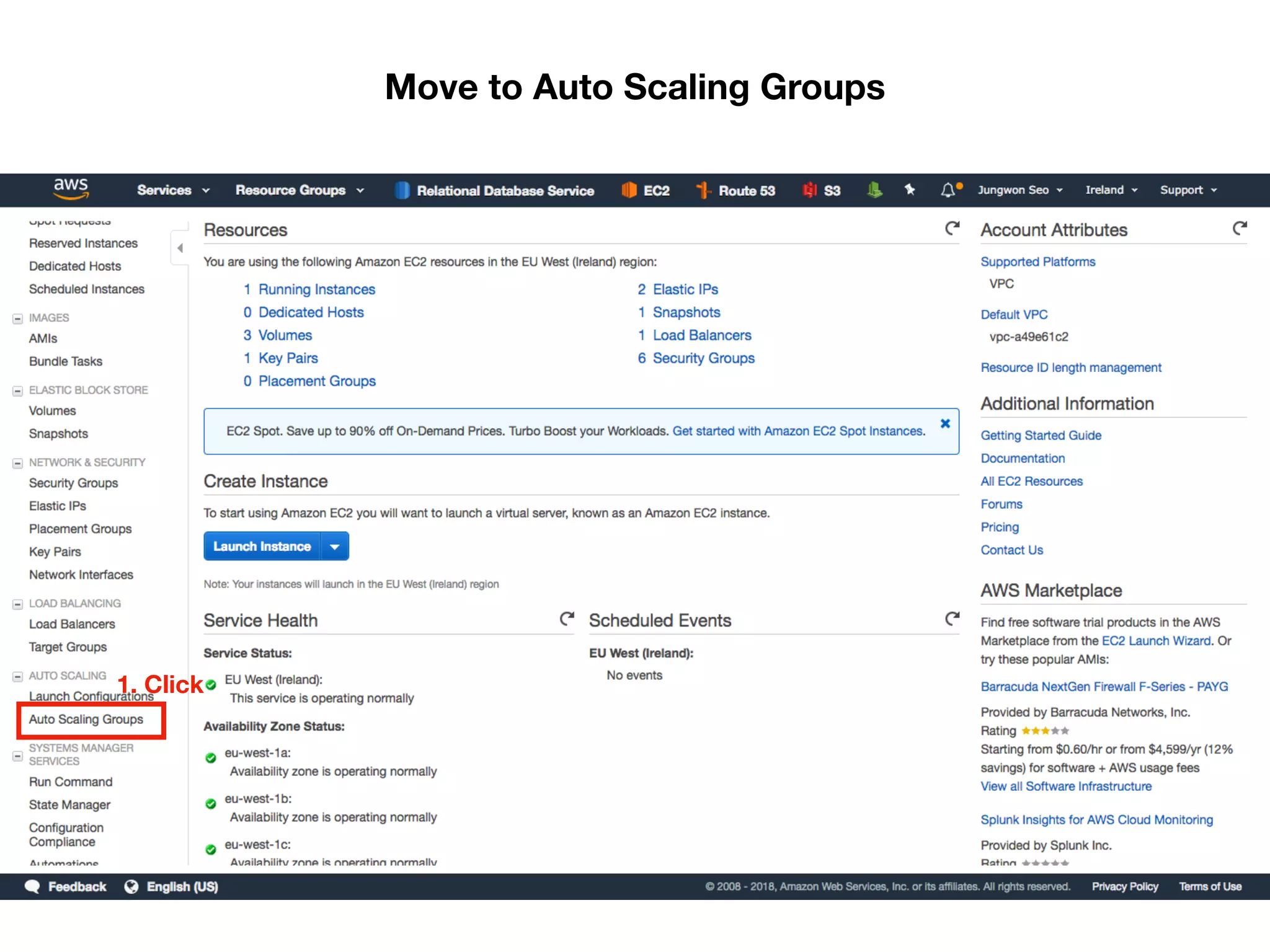Click the AWS logo home icon
The width and height of the screenshot is (1270, 952).
[71, 189]
